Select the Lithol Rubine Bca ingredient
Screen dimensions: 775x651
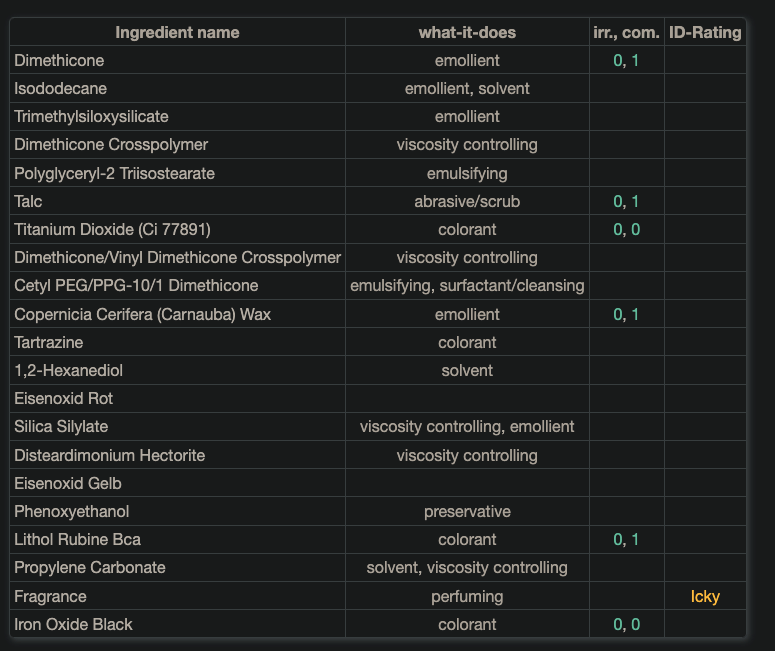coord(77,539)
